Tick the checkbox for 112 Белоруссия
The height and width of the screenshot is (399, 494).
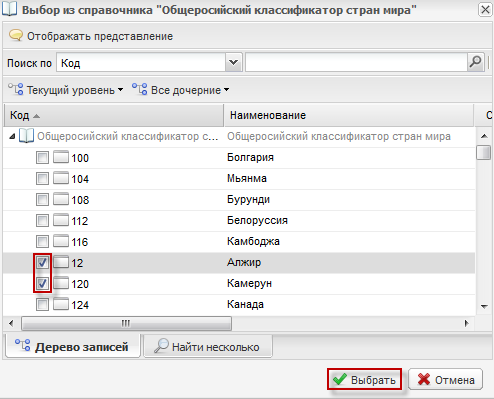point(42,221)
